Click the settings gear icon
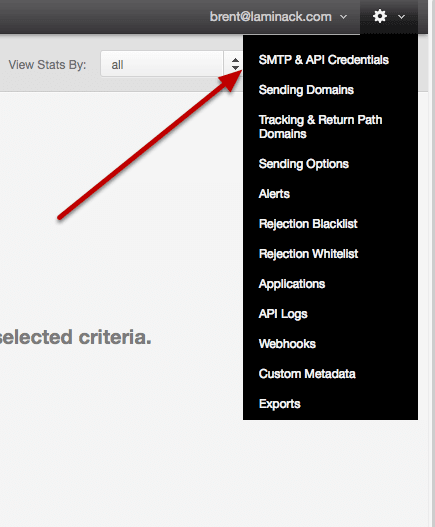The width and height of the screenshot is (435, 527). [x=380, y=16]
